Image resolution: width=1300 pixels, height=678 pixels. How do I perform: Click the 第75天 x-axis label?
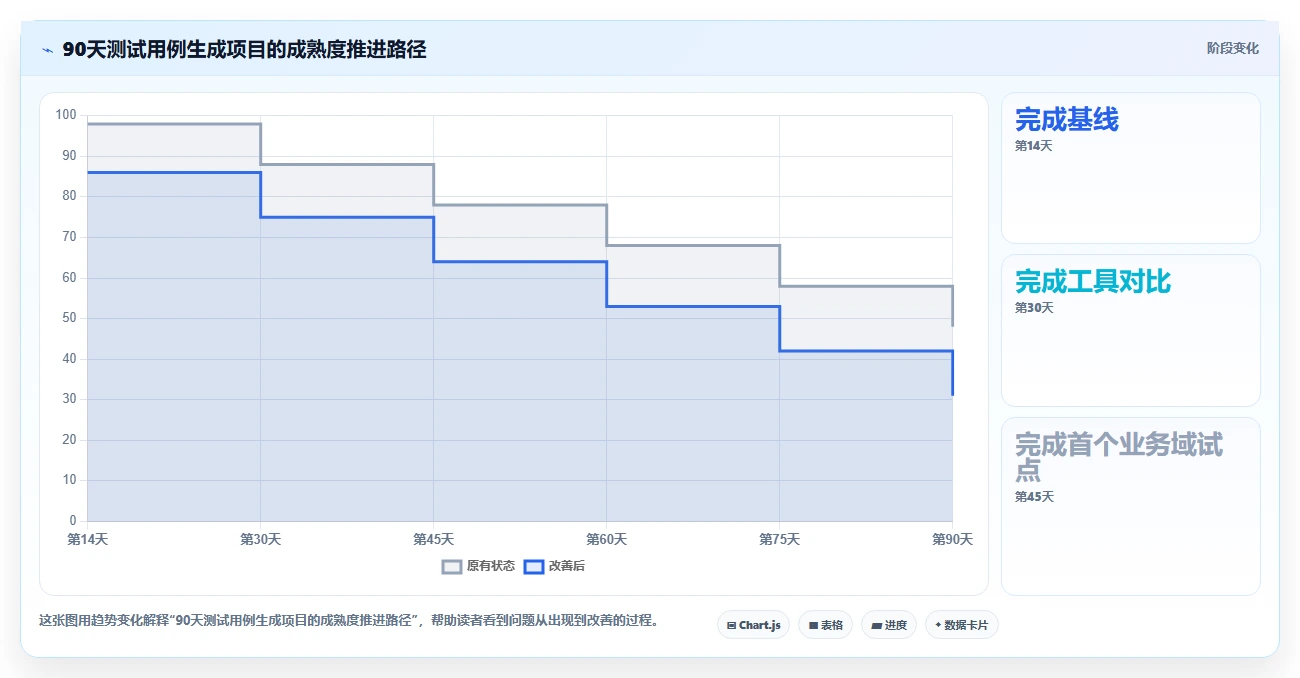(779, 539)
